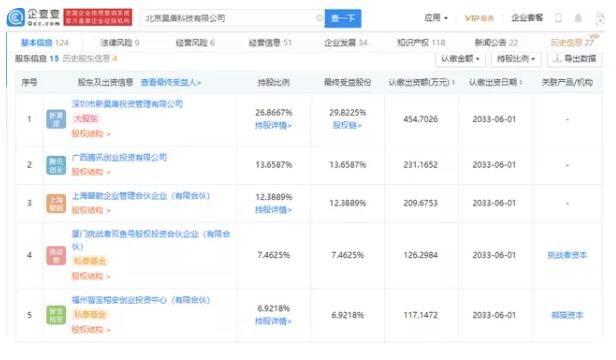This screenshot has height=360, width=616.
Task: Click the green logo badge in row 5
Action: [x=56, y=315]
